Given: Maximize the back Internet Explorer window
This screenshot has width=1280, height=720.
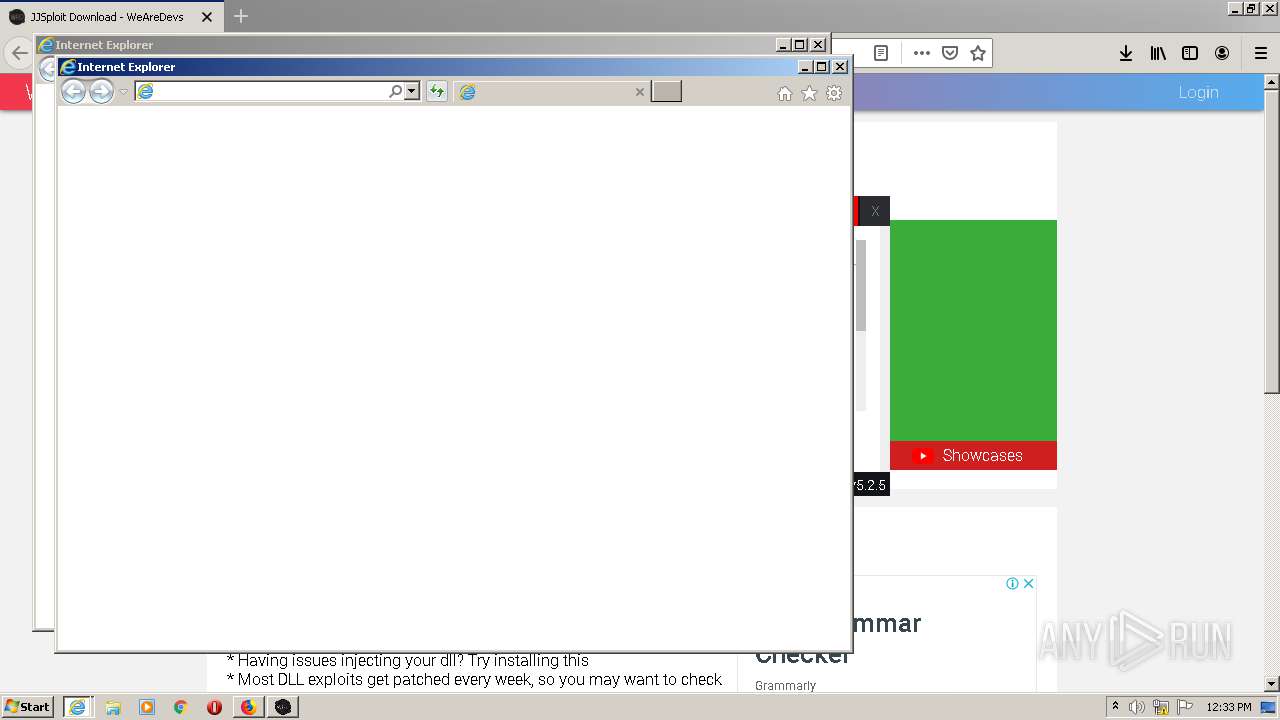Looking at the screenshot, I should 800,45.
